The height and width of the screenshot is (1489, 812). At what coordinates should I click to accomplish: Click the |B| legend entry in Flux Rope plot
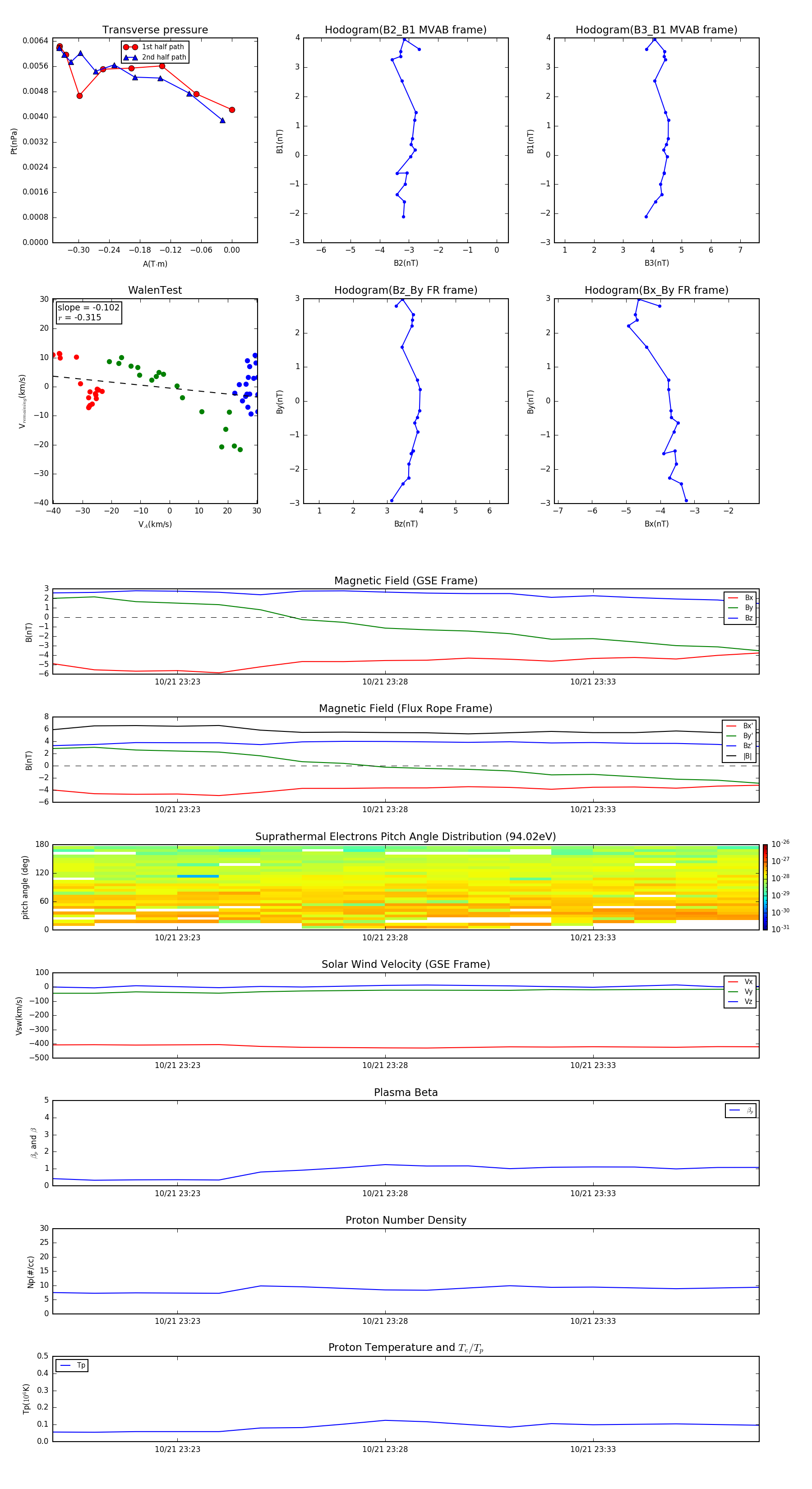tap(740, 756)
